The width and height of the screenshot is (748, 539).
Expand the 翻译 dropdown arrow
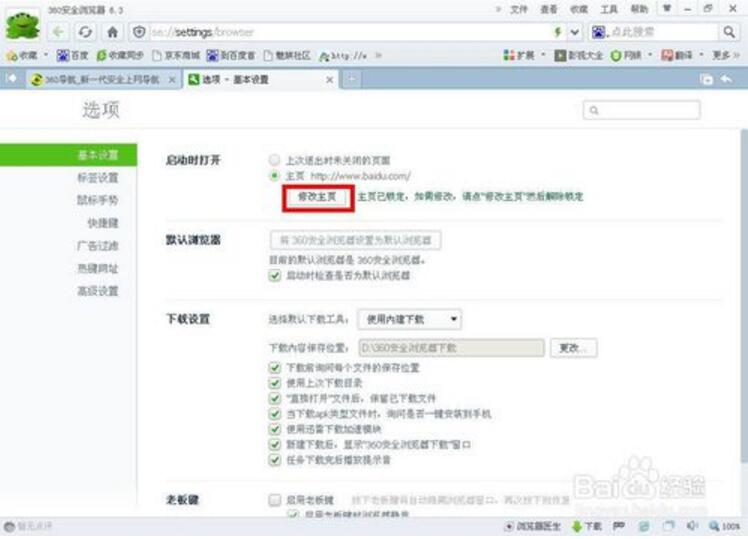pyautogui.click(x=701, y=55)
